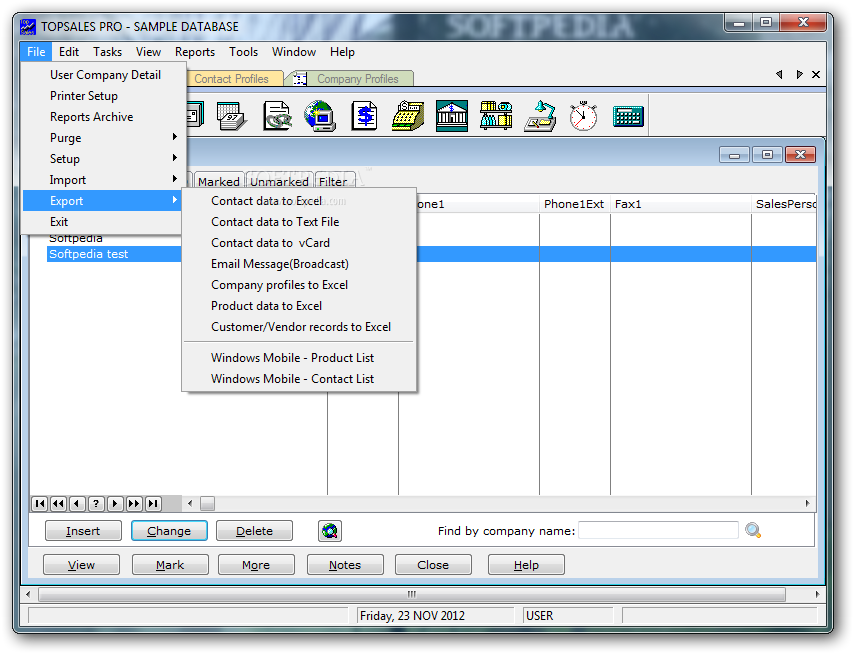The image size is (854, 654).
Task: Go back one page of records
Action: (x=58, y=504)
